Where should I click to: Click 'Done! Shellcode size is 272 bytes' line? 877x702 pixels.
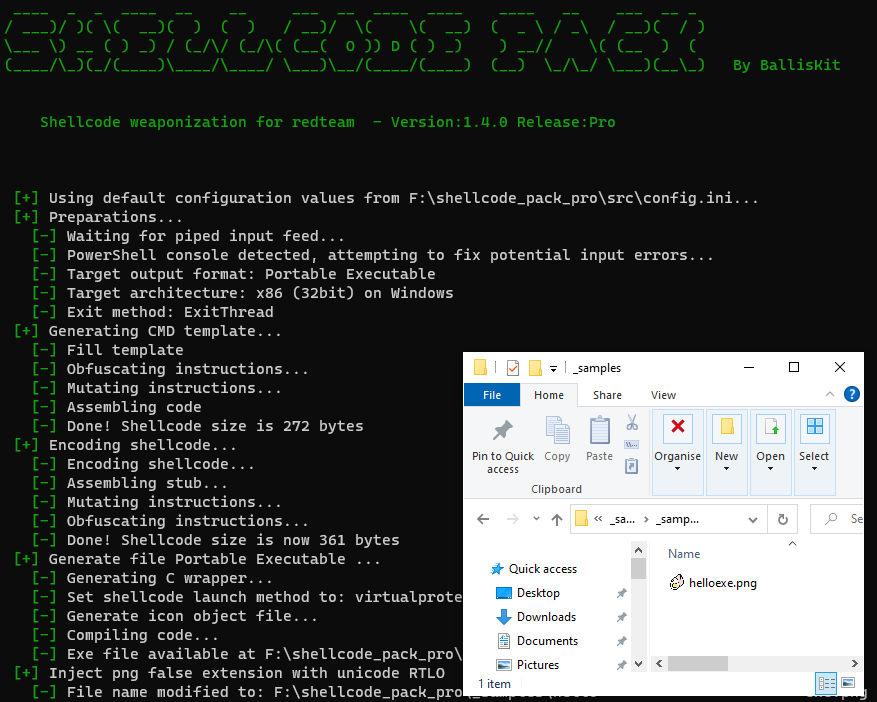coord(215,426)
